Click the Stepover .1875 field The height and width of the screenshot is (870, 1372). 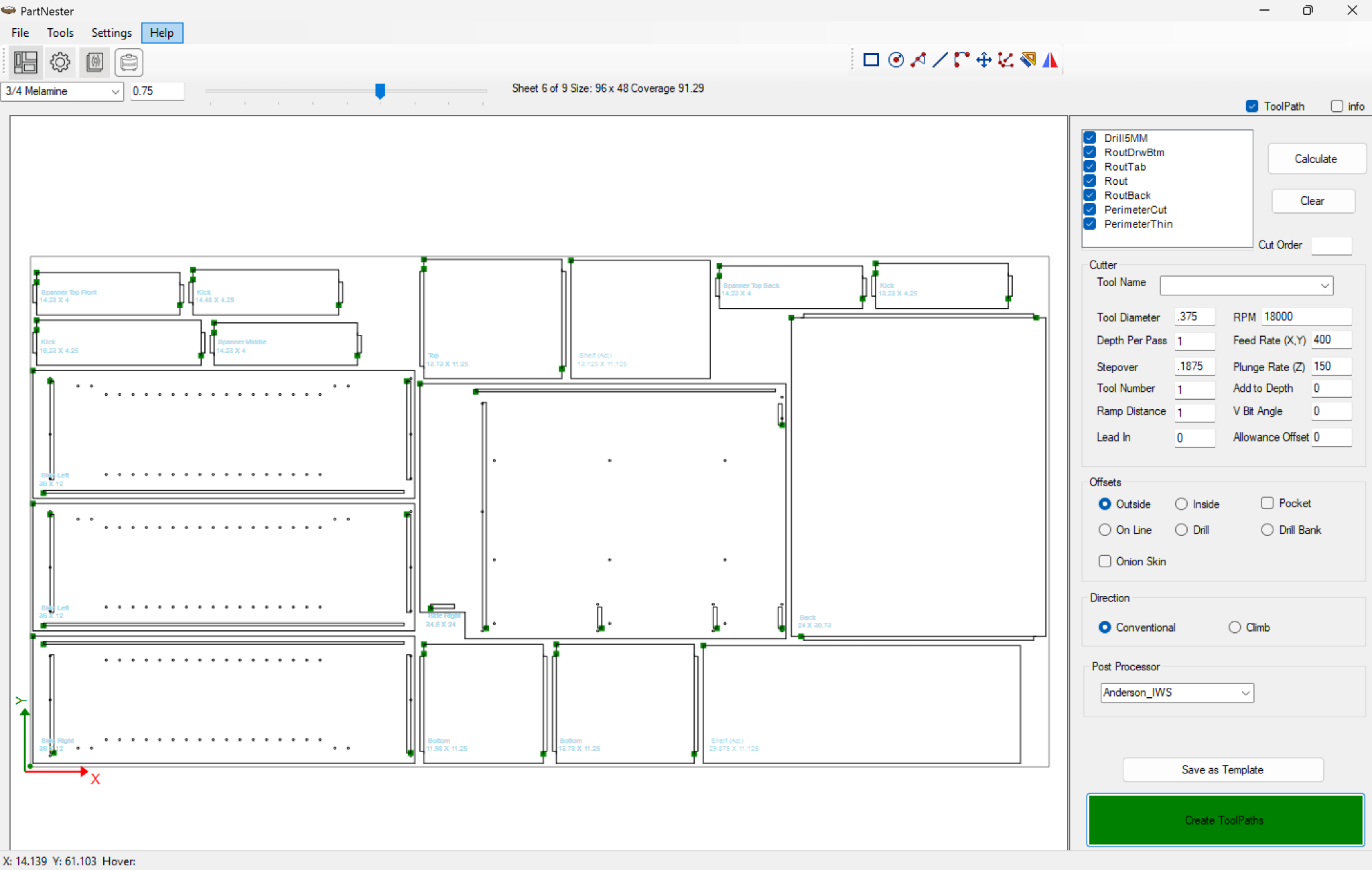(1195, 366)
